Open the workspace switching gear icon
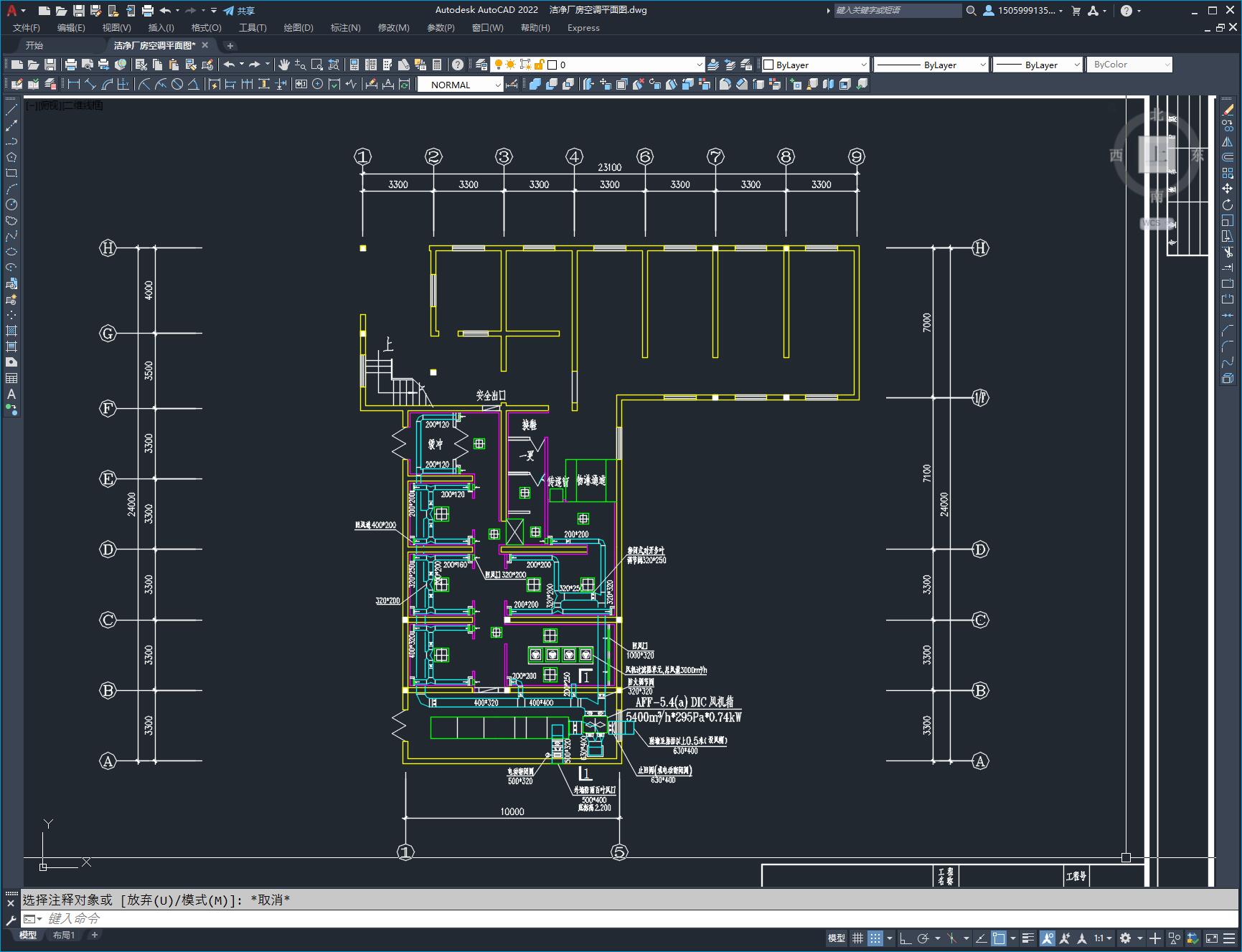The height and width of the screenshot is (952, 1242). pos(1125,938)
